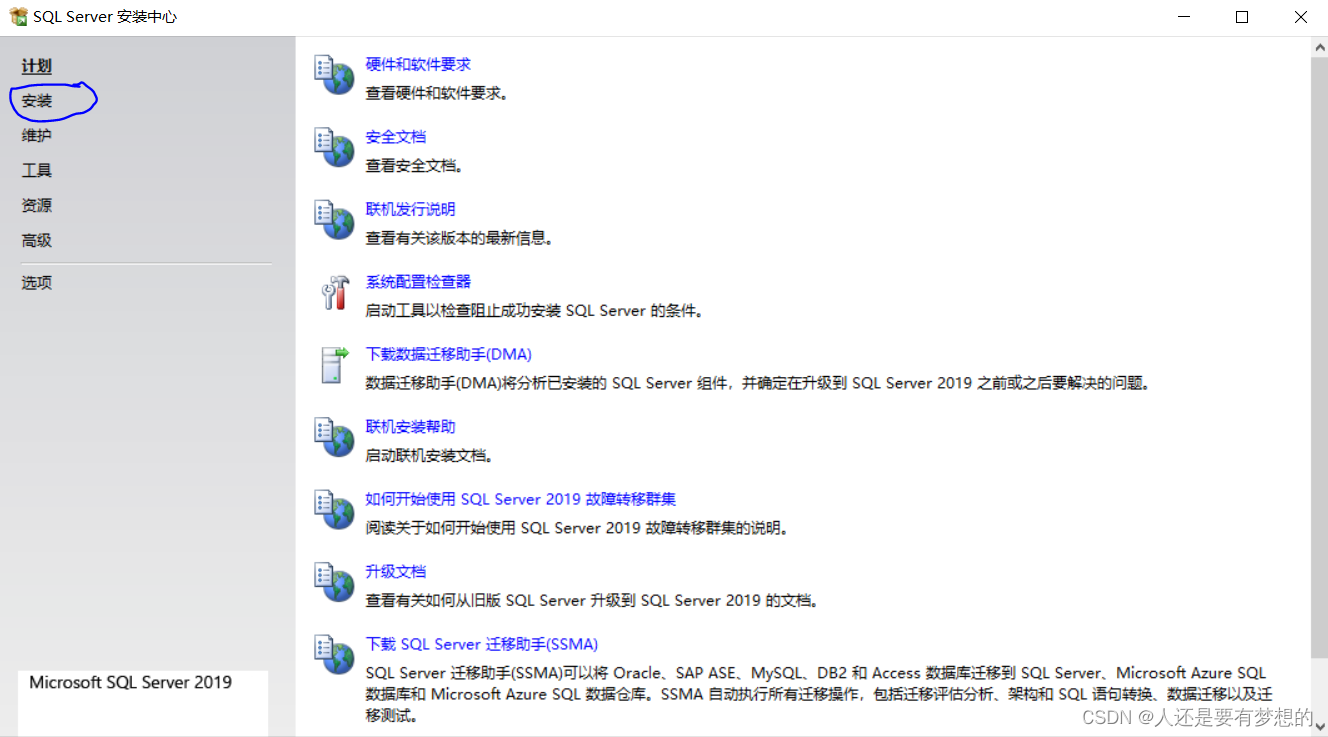1328x737 pixels.
Task: Click the 联机发行说明 document icon
Action: (333, 219)
